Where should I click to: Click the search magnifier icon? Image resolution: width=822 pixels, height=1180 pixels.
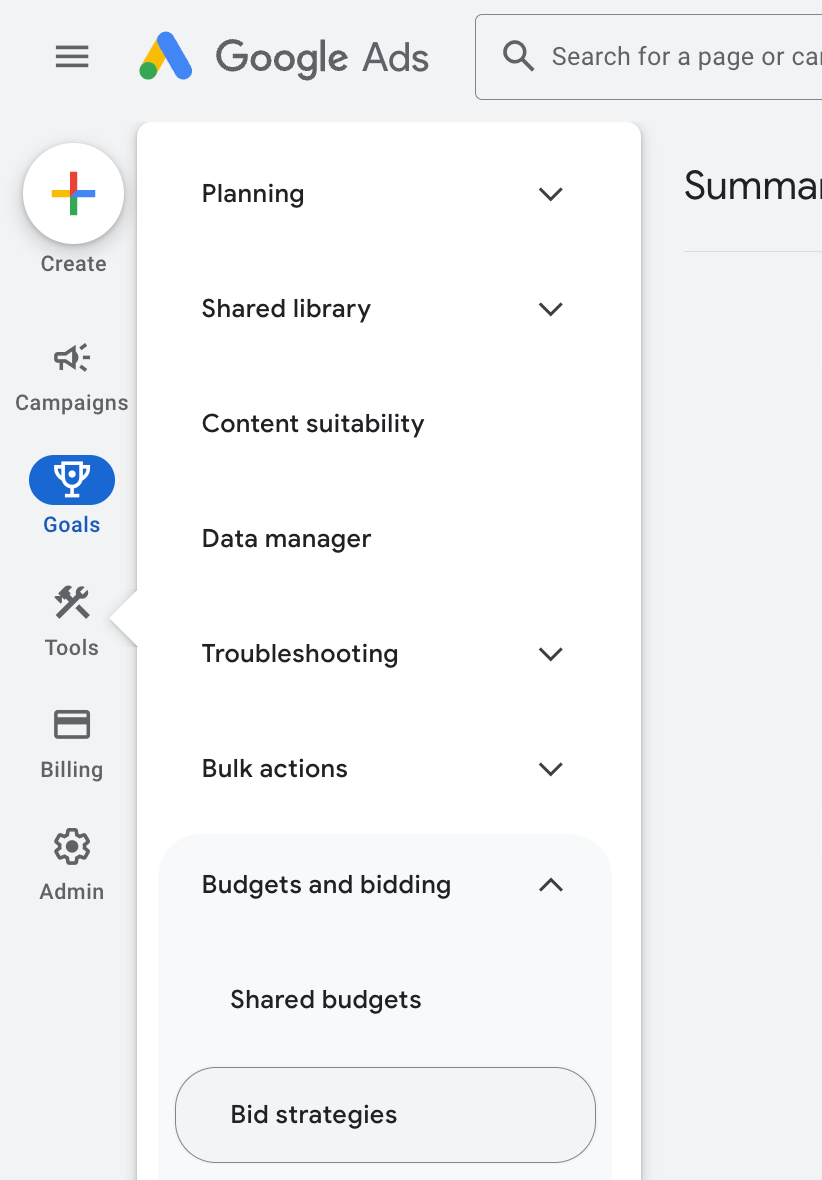tap(518, 56)
